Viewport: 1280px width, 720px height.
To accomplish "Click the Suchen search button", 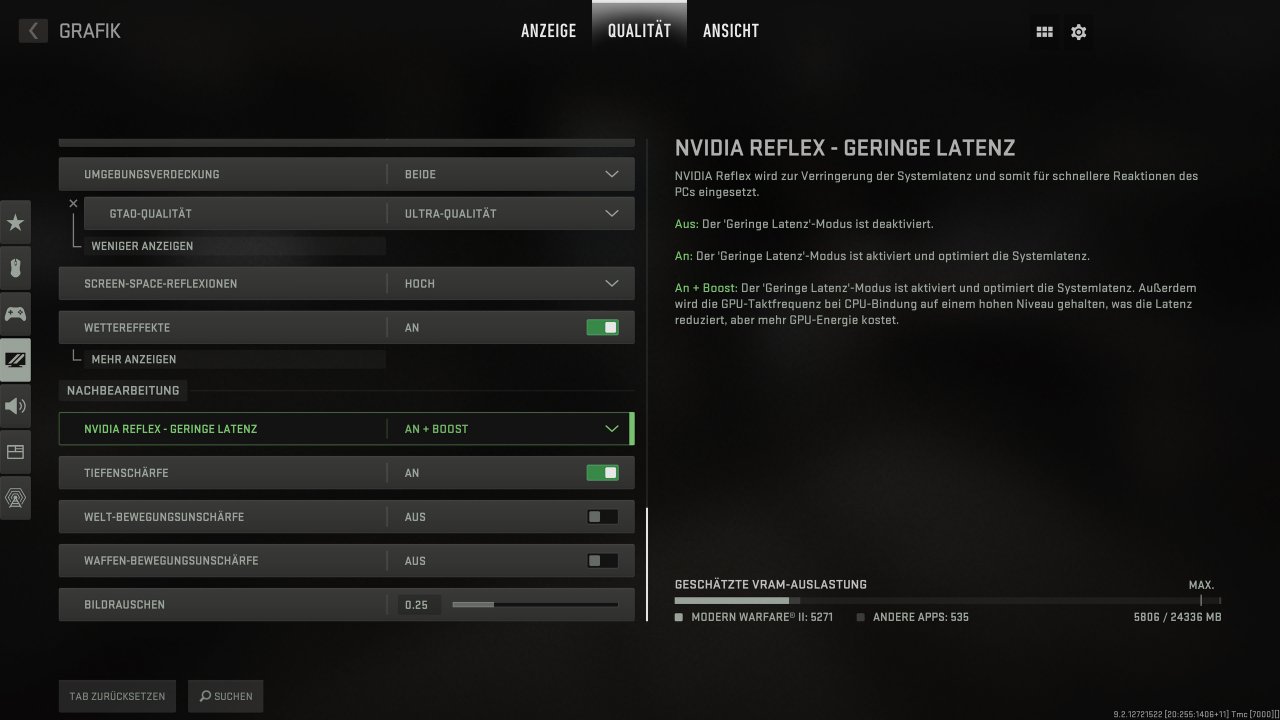I will [226, 696].
